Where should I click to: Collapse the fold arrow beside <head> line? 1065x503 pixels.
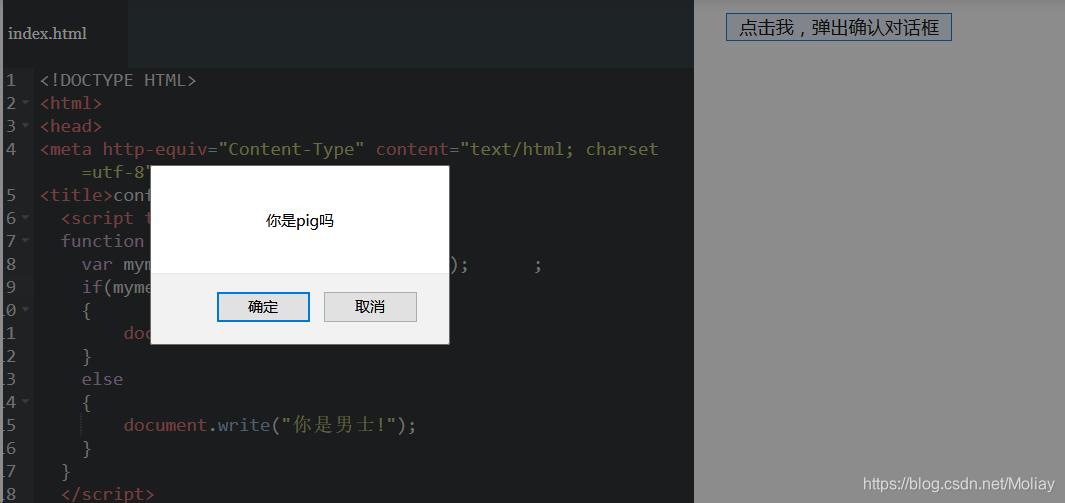(25, 126)
